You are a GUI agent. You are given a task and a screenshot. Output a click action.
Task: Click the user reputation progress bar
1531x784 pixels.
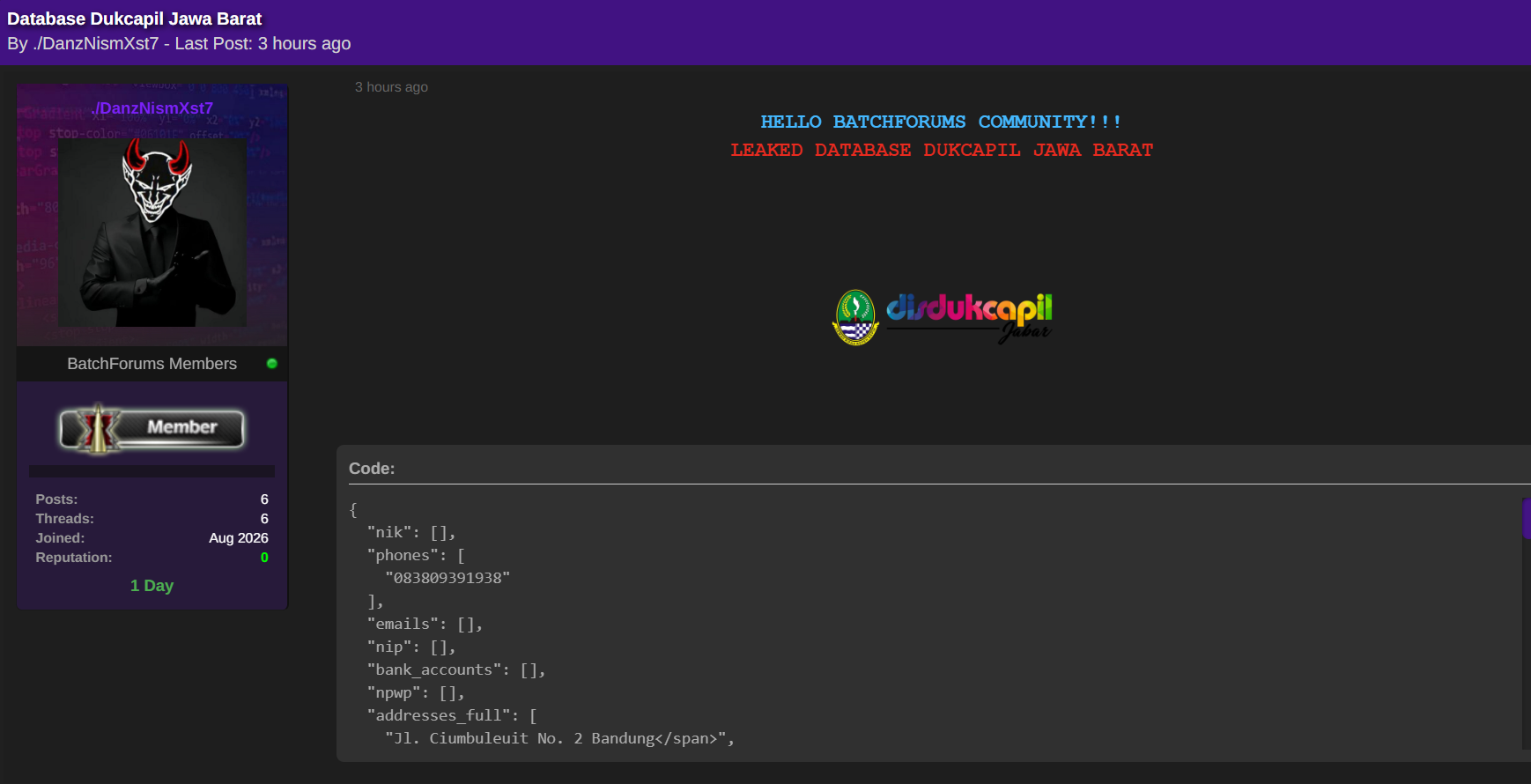(x=152, y=471)
